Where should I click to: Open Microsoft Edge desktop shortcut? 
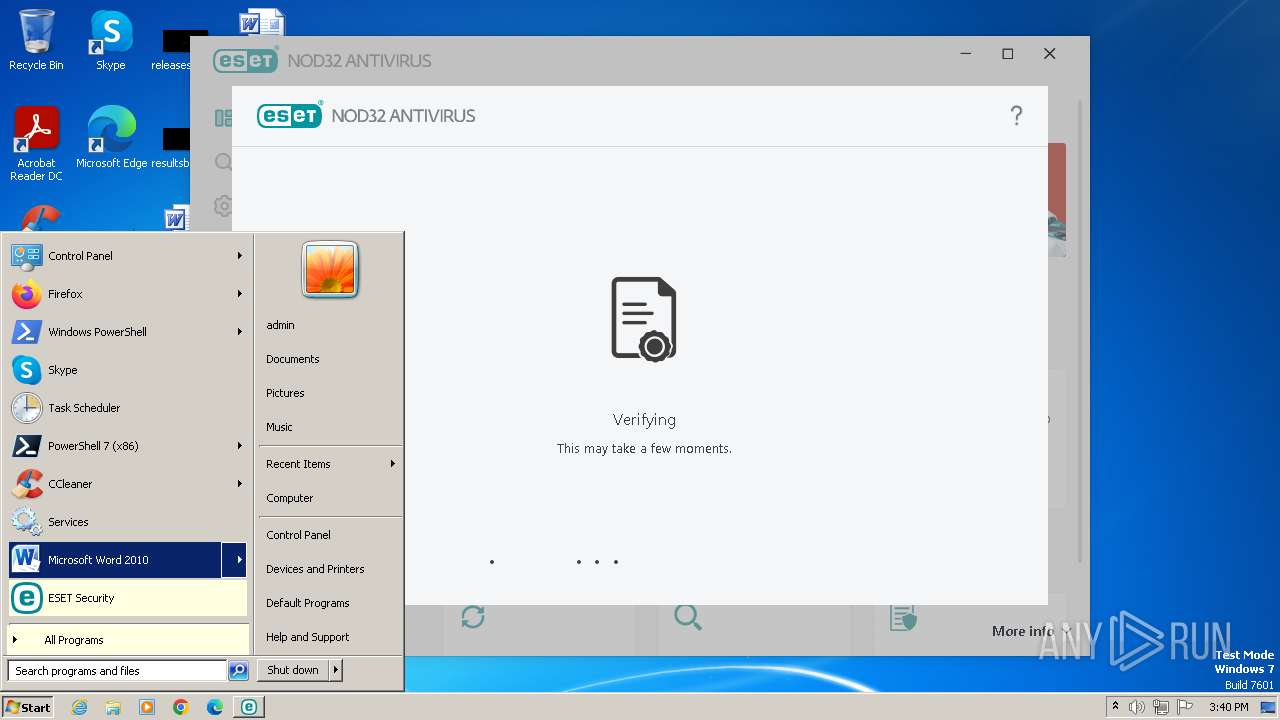click(x=111, y=138)
